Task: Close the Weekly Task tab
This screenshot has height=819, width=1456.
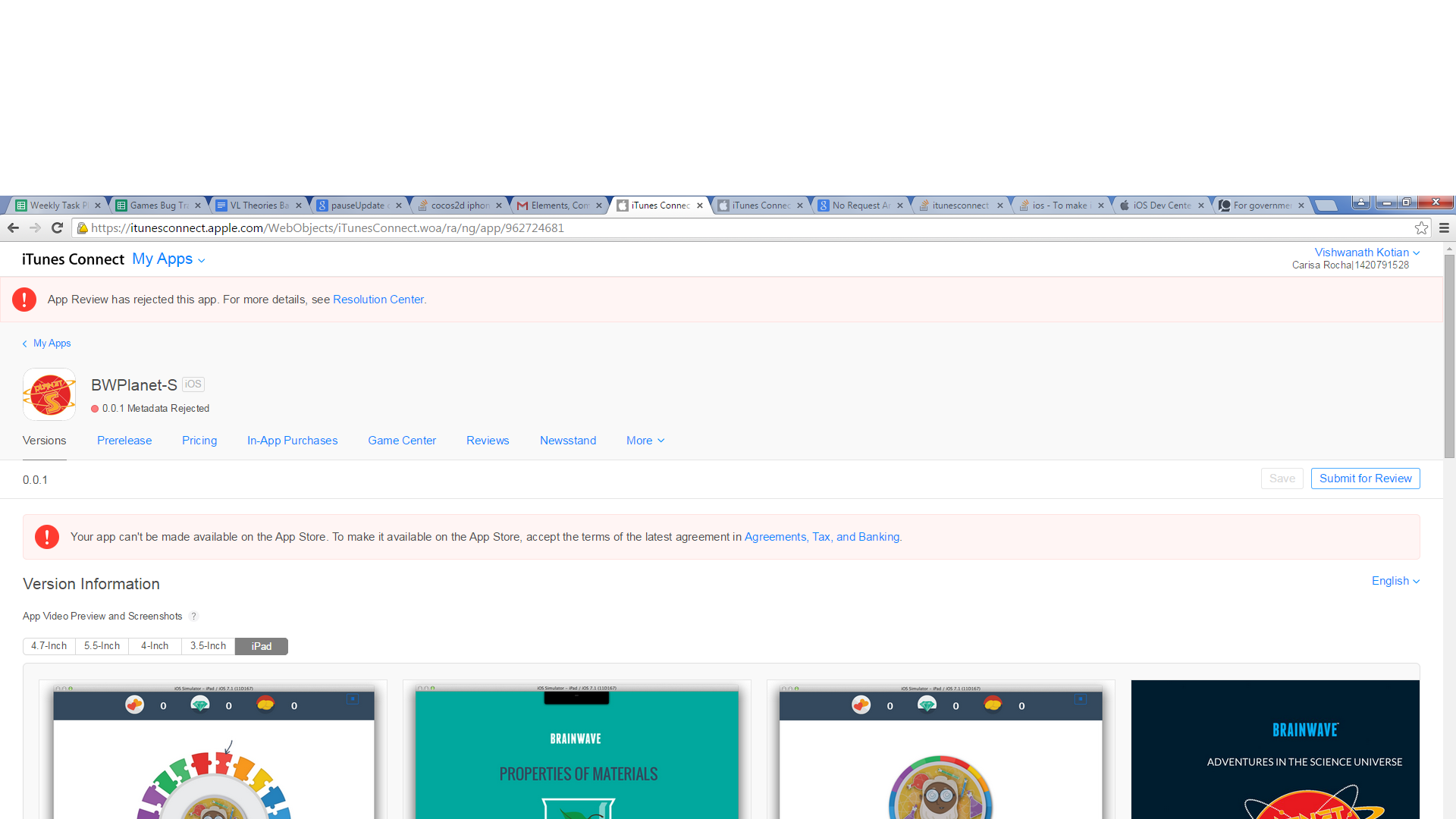Action: click(x=98, y=206)
